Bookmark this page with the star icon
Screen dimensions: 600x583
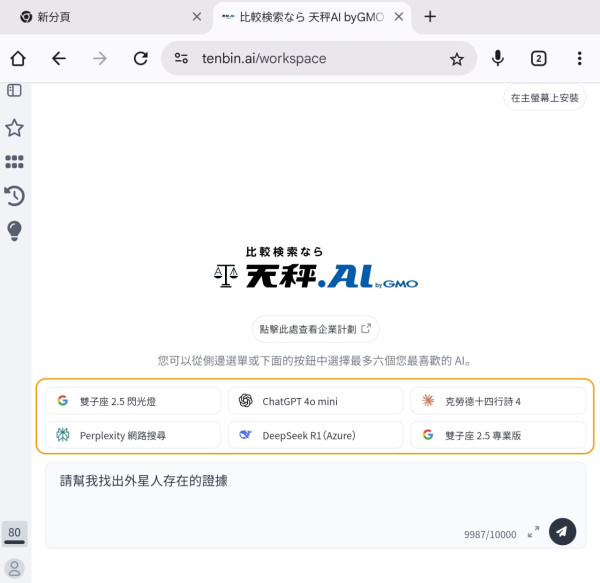(x=457, y=59)
